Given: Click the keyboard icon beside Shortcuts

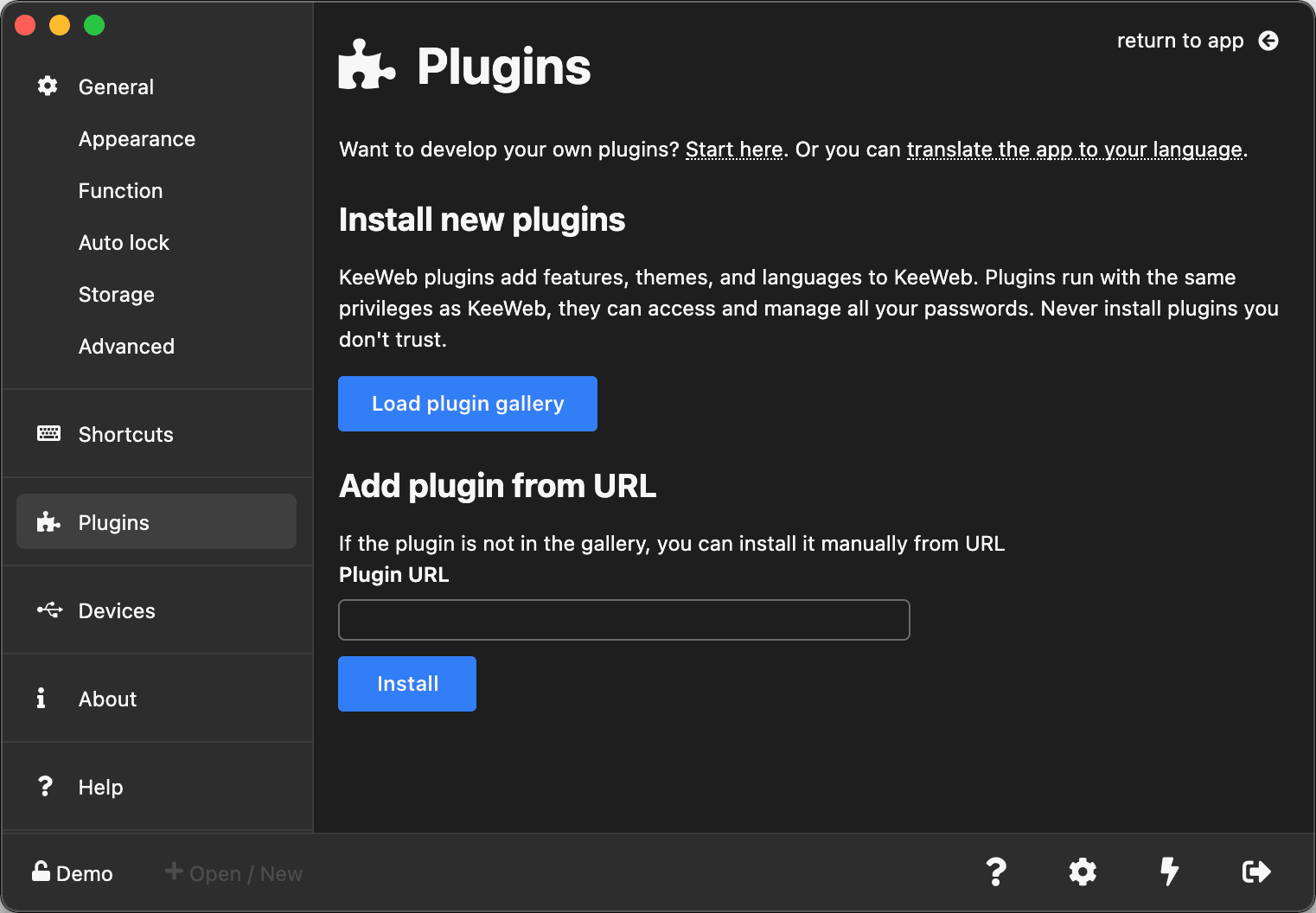Looking at the screenshot, I should [x=48, y=434].
